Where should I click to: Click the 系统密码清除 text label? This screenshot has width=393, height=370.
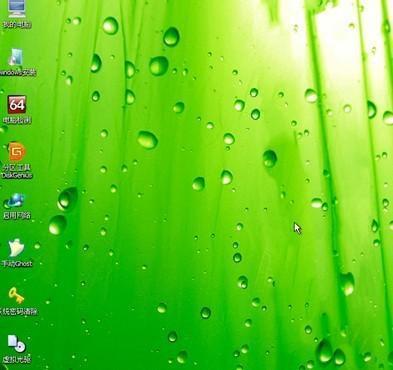[18, 312]
